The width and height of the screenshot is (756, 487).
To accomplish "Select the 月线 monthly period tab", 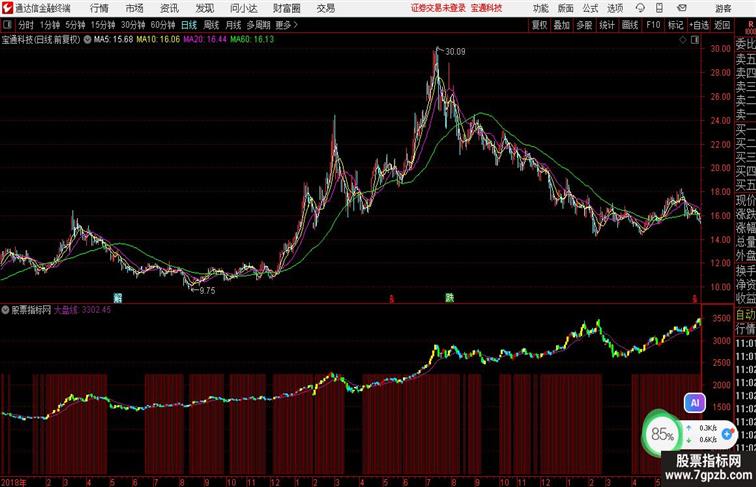I will coord(233,25).
